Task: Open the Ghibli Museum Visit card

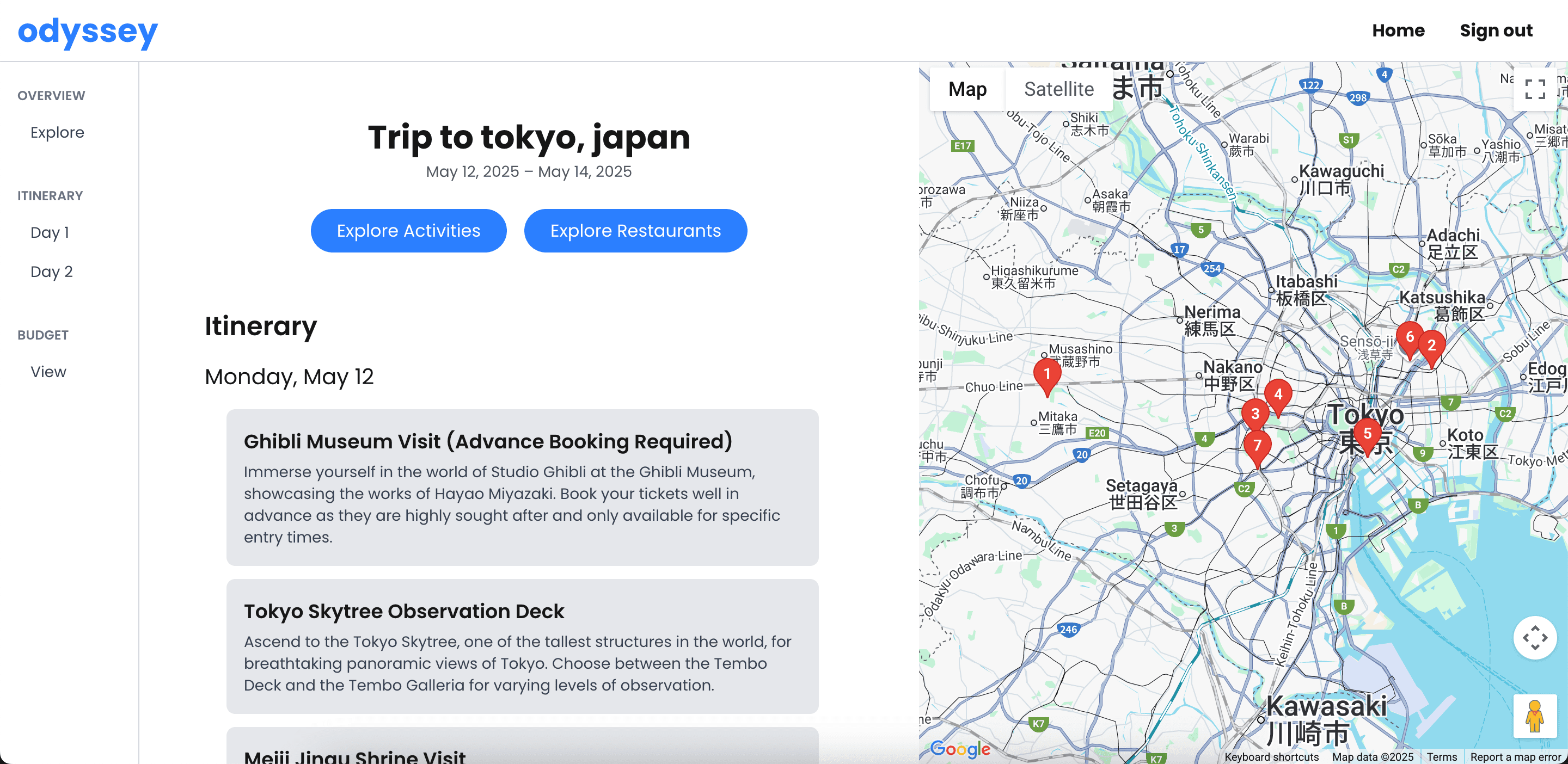Action: 522,487
